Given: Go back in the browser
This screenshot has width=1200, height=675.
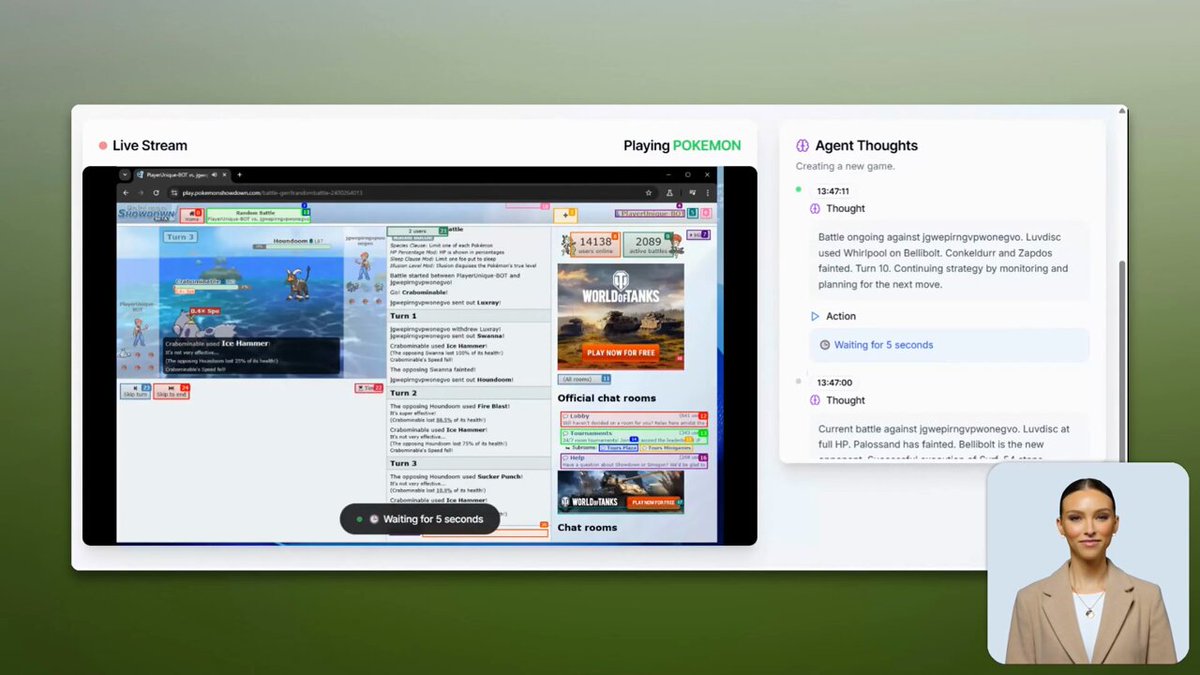Looking at the screenshot, I should 126,192.
